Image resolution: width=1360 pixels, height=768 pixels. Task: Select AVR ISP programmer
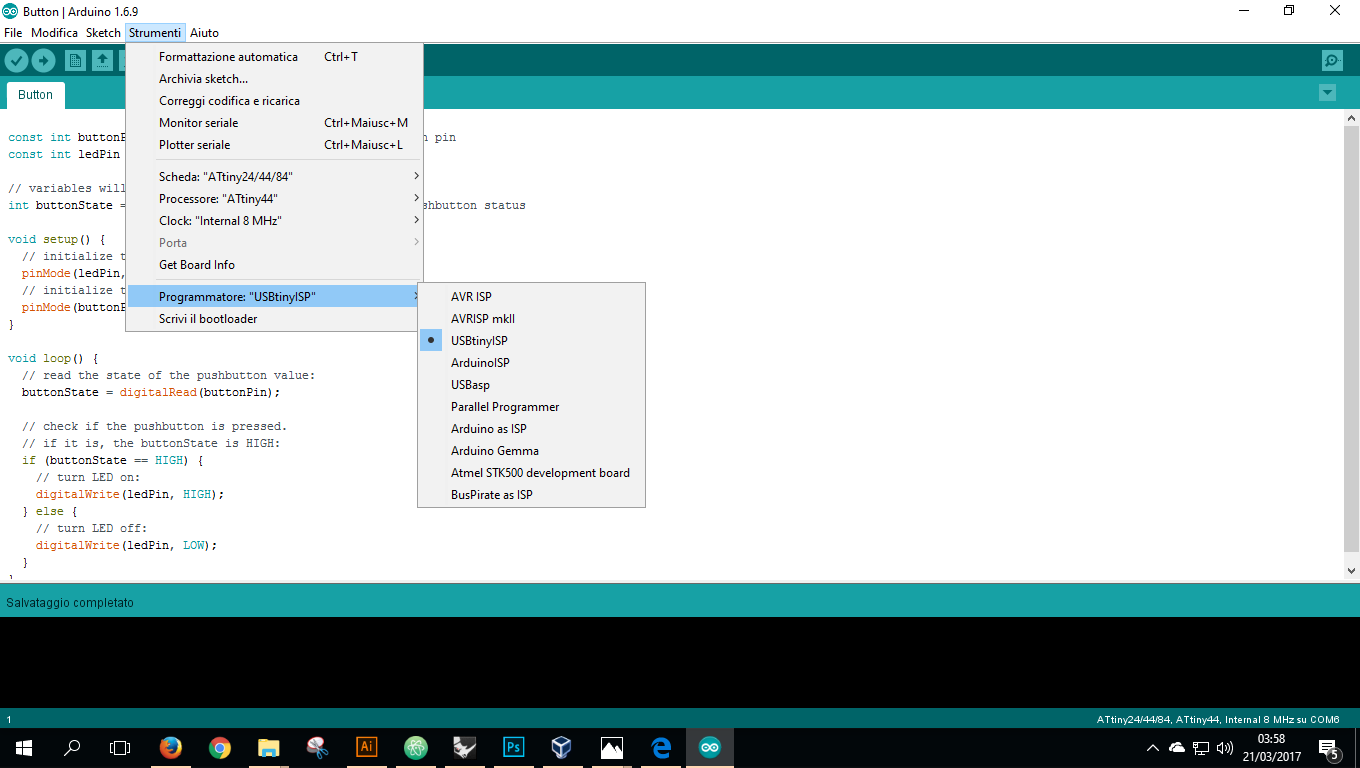[x=531, y=297]
